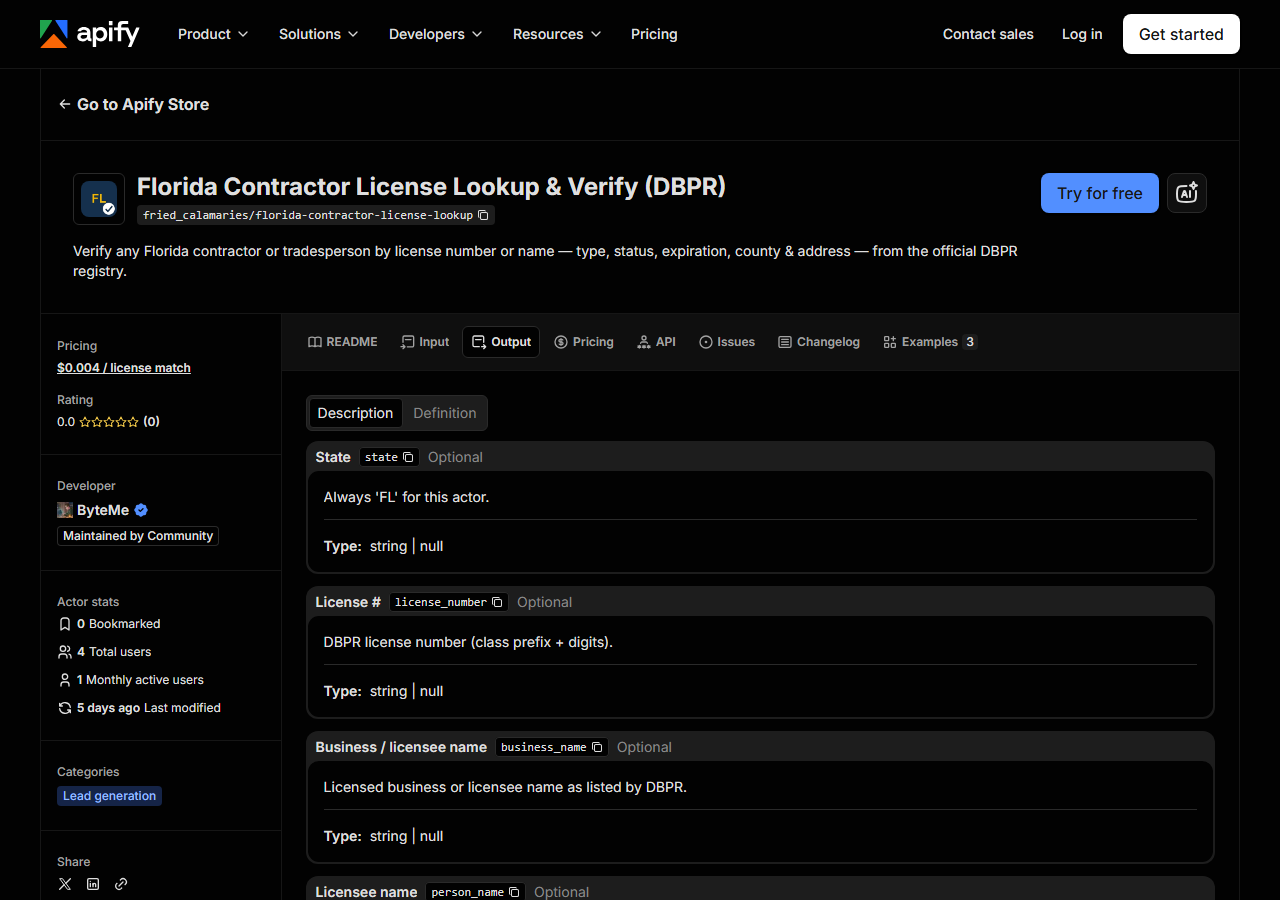1280x900 pixels.
Task: Switch to the API tab
Action: coord(656,342)
